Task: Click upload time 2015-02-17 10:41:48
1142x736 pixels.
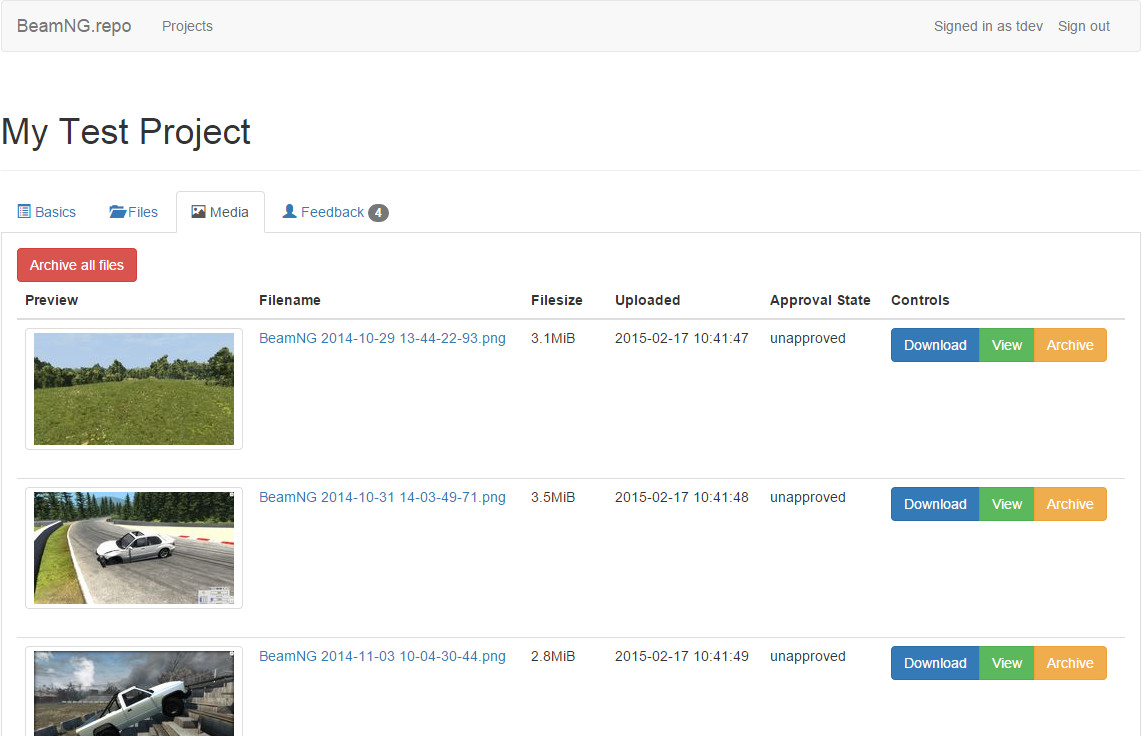Action: pos(682,497)
